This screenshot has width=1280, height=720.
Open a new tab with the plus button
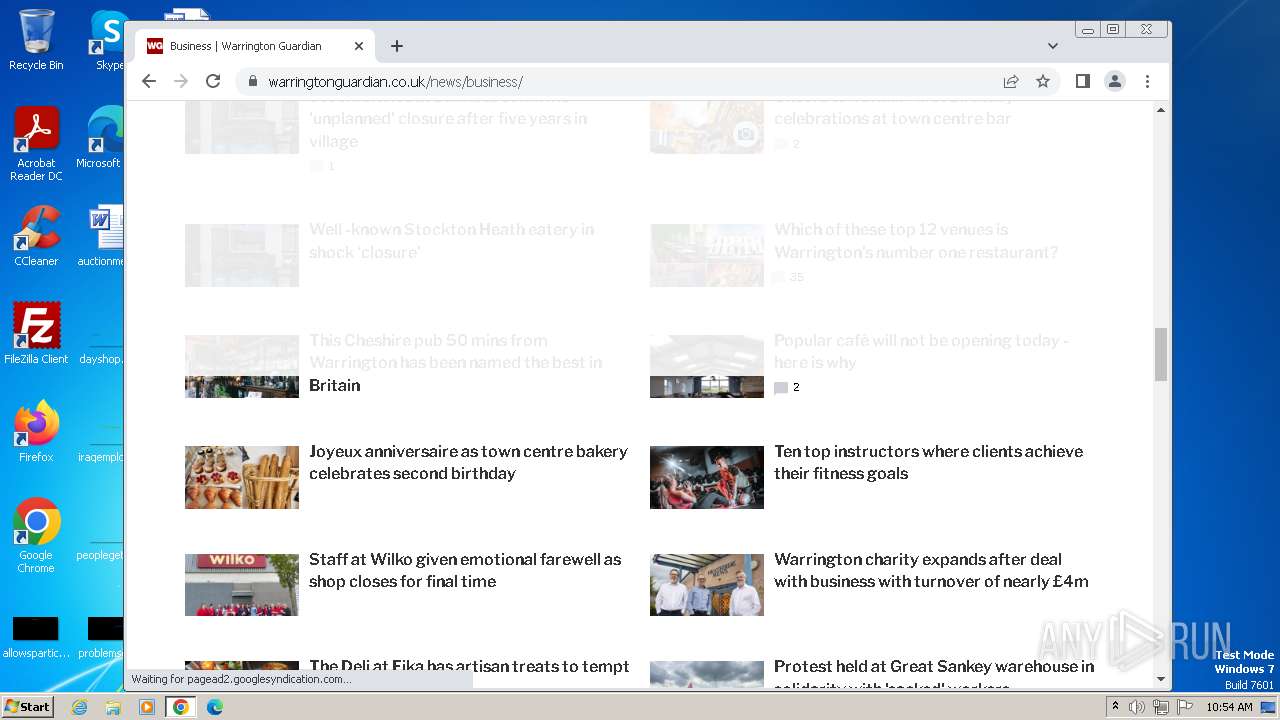397,46
